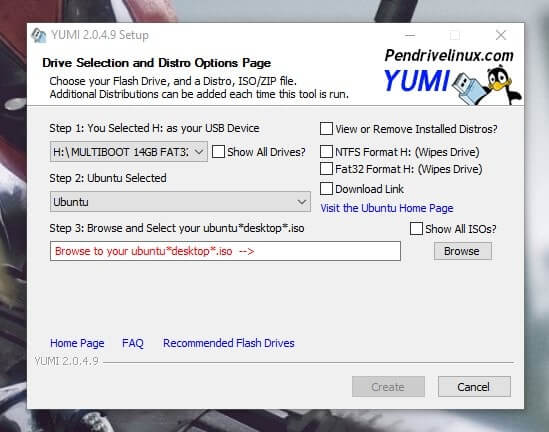Image resolution: width=549 pixels, height=432 pixels.
Task: Enable Show All Drives checkbox
Action: (218, 152)
